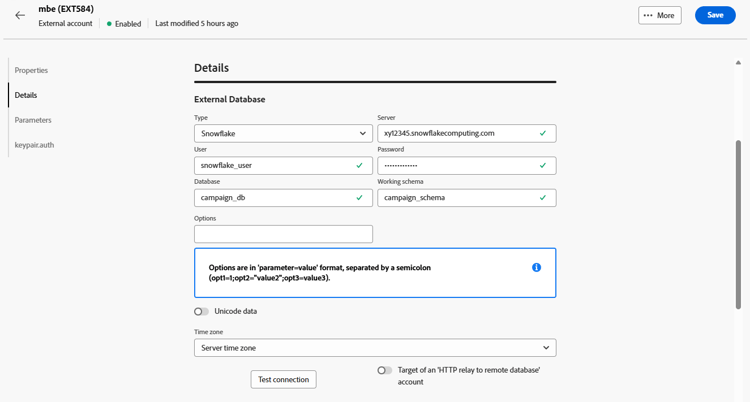
Task: Click the blue info icon in options hint
Action: [536, 268]
